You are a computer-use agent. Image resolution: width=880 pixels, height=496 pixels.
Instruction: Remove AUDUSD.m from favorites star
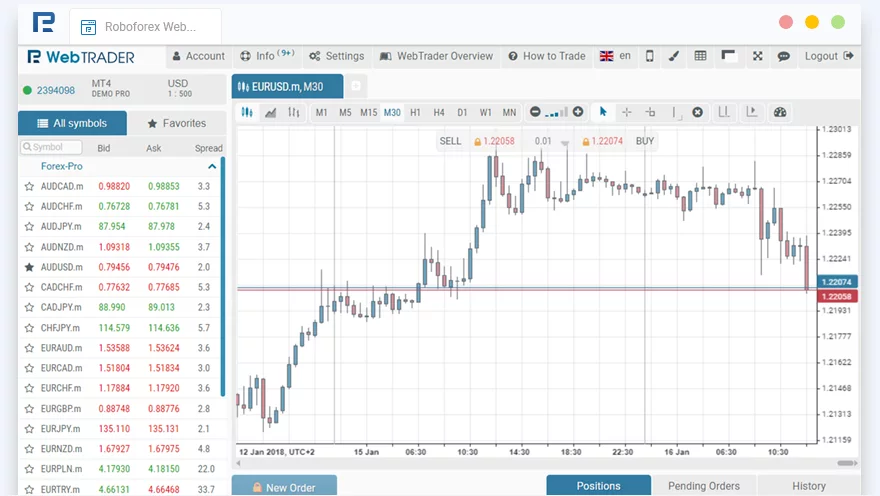29,267
